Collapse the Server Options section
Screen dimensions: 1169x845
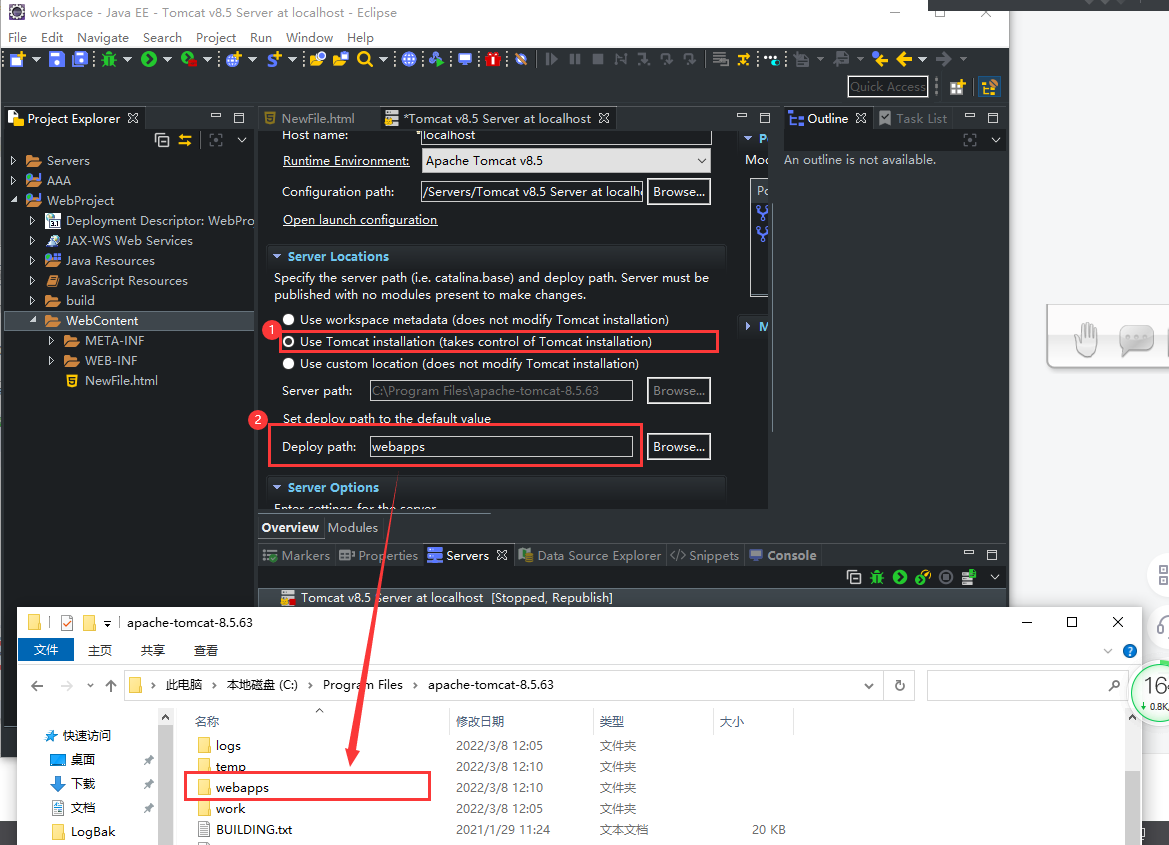(277, 487)
